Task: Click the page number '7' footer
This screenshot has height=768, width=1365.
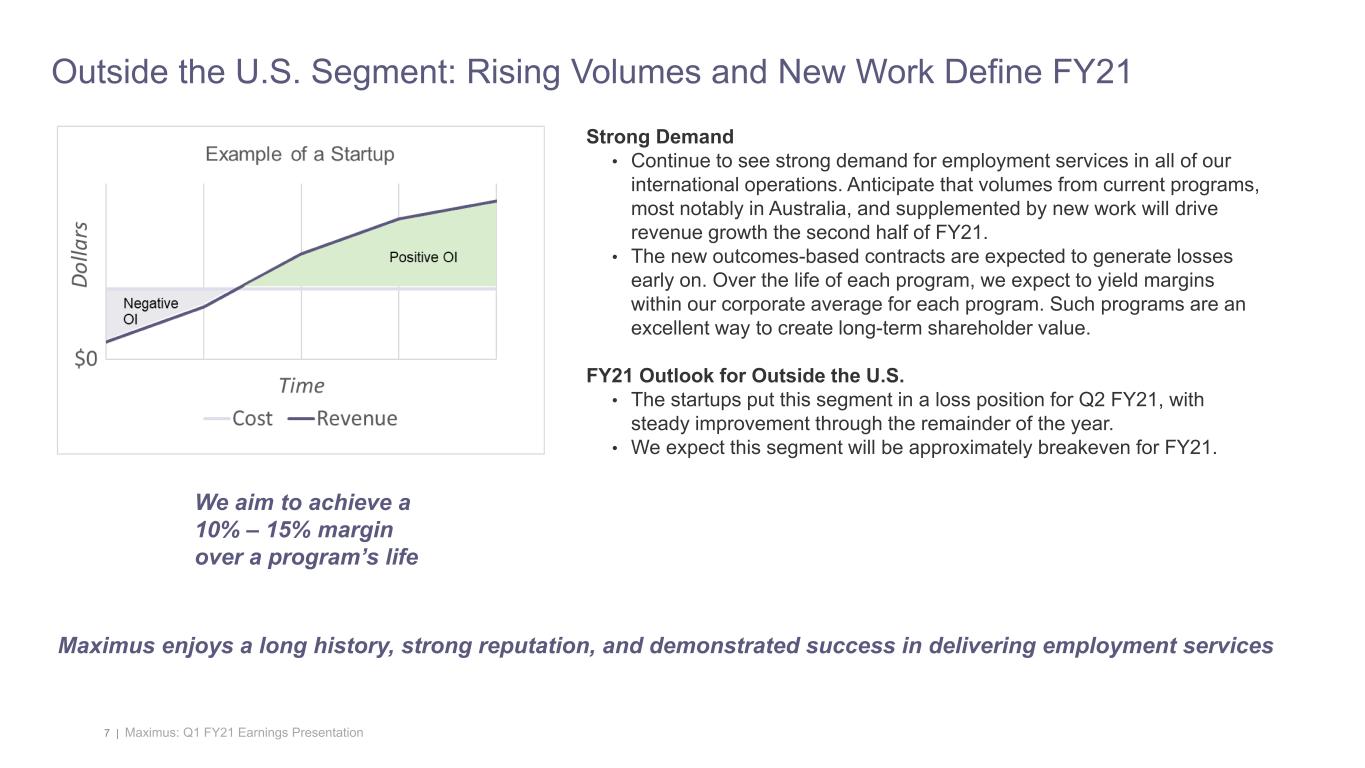Action: (106, 732)
